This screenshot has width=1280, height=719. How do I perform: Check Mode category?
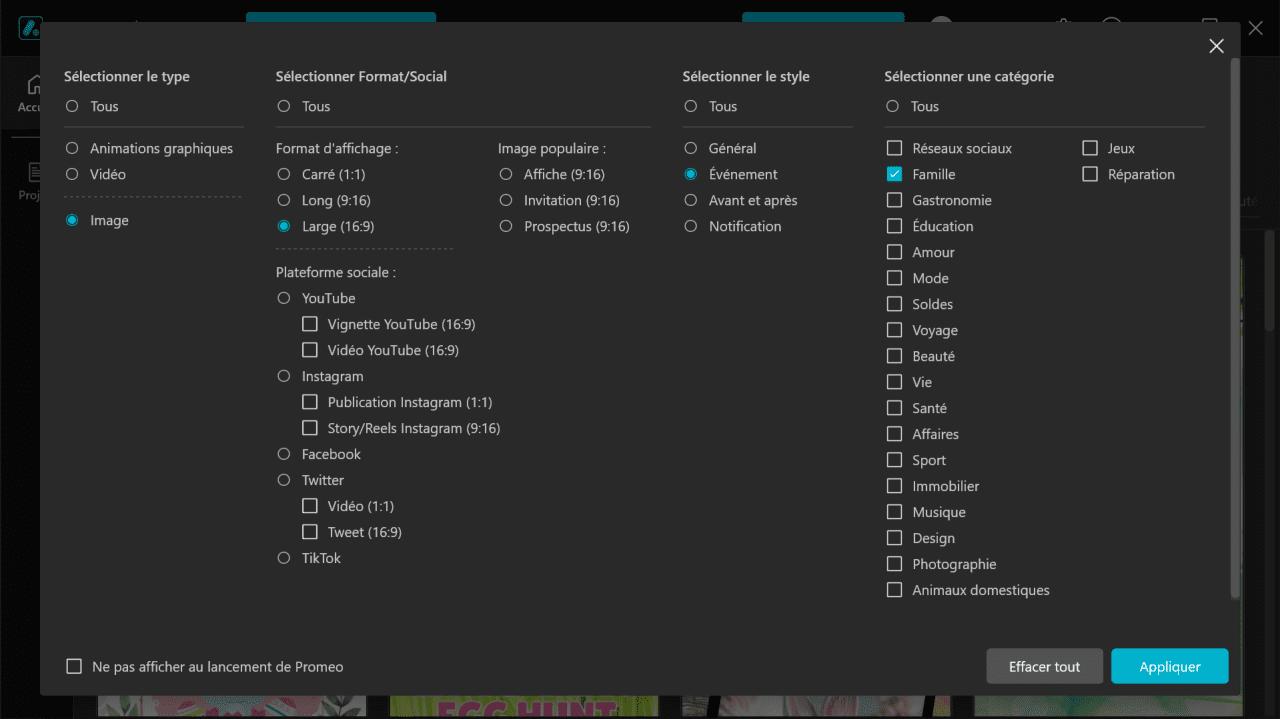coord(895,278)
